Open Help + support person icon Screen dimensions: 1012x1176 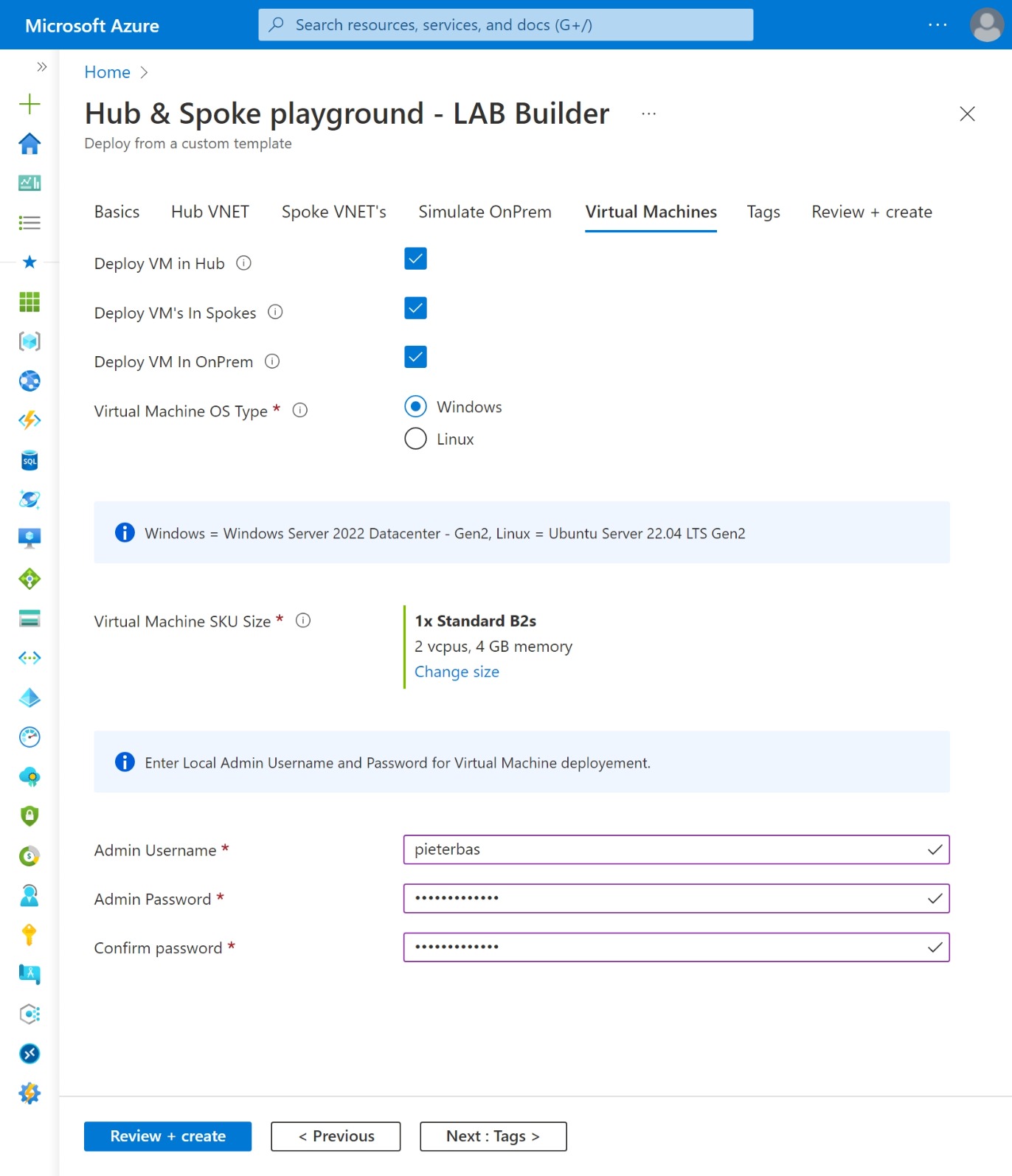tap(30, 895)
